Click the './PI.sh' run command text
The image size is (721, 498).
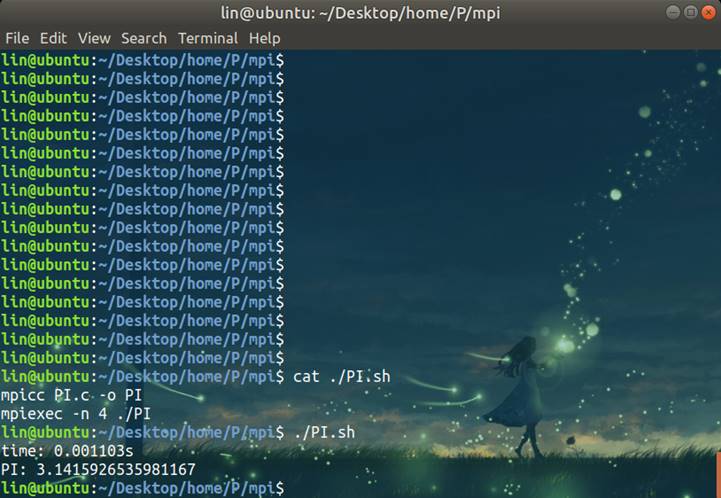click(x=324, y=432)
